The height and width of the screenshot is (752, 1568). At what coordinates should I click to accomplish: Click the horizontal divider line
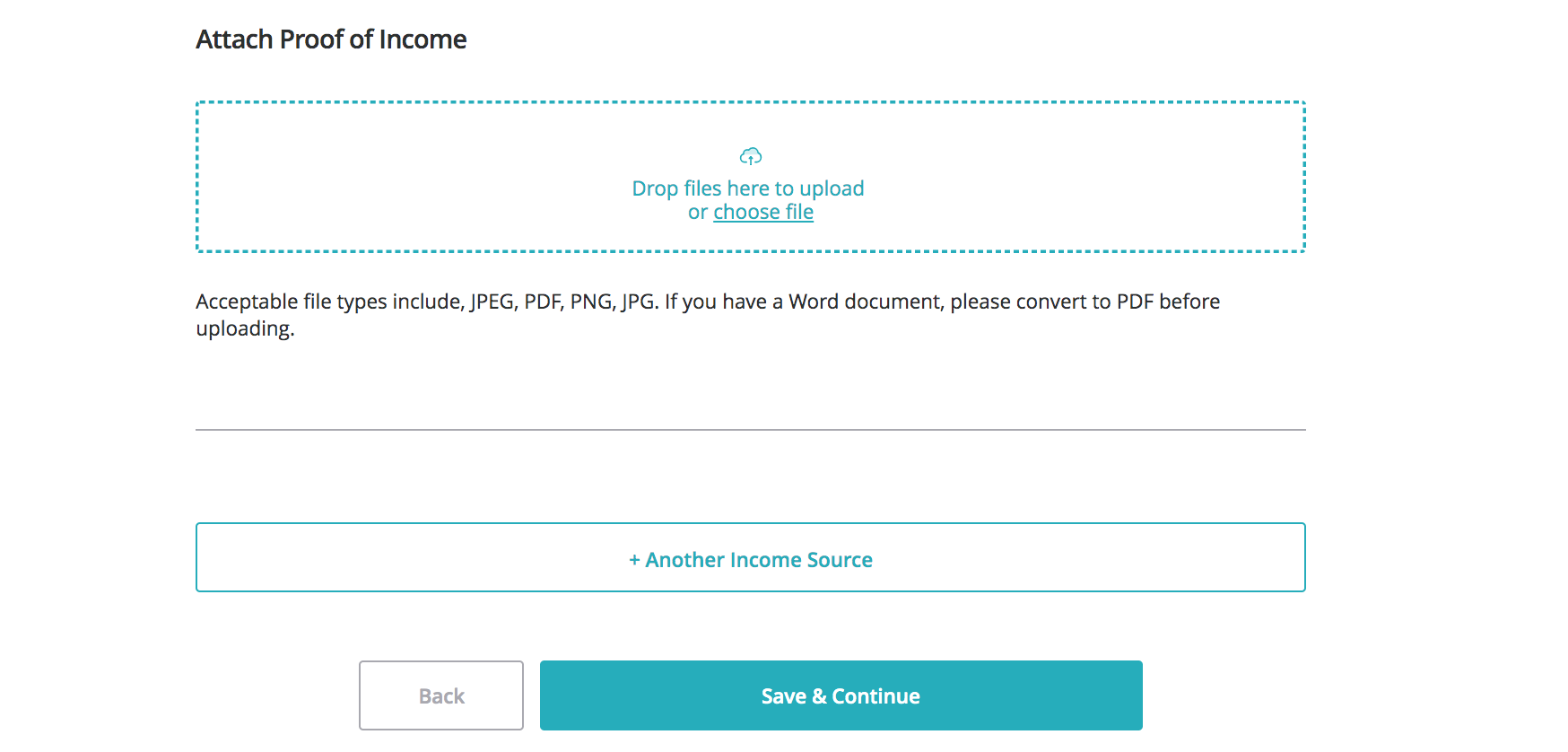click(750, 430)
